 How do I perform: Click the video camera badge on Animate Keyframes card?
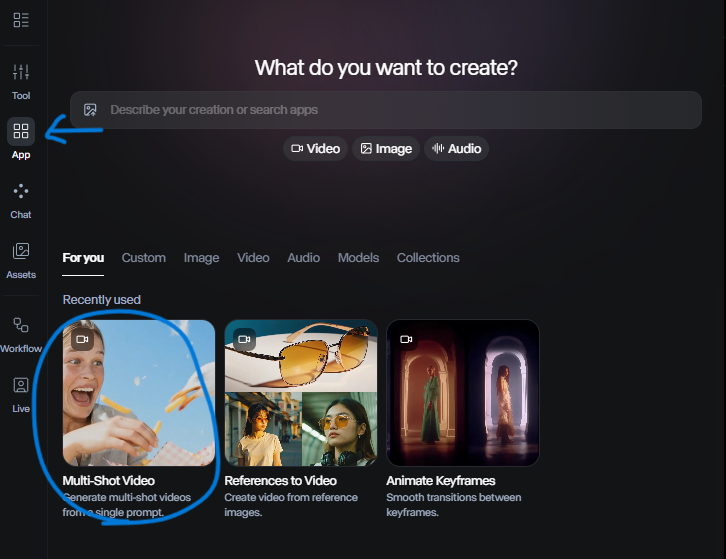pyautogui.click(x=406, y=339)
